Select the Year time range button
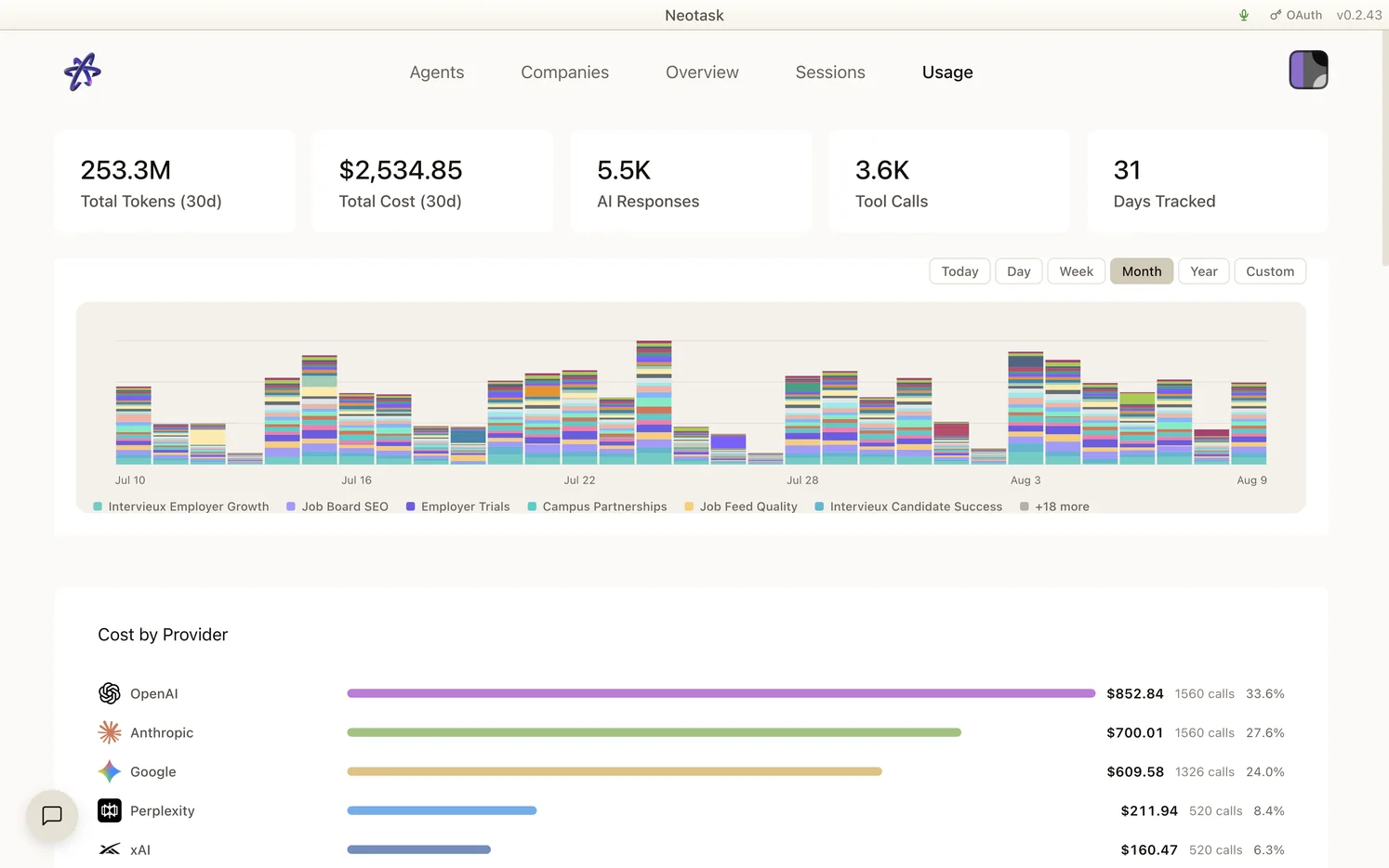The image size is (1389, 868). tap(1204, 271)
